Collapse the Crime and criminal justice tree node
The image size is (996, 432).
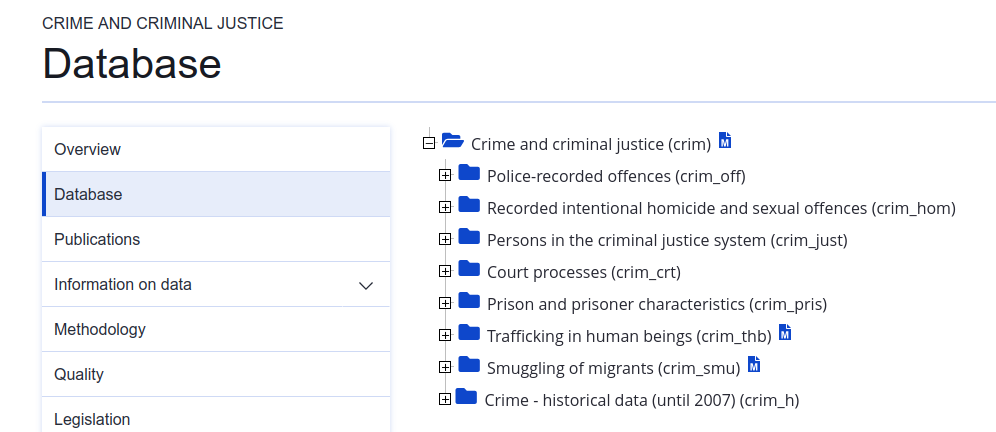429,144
